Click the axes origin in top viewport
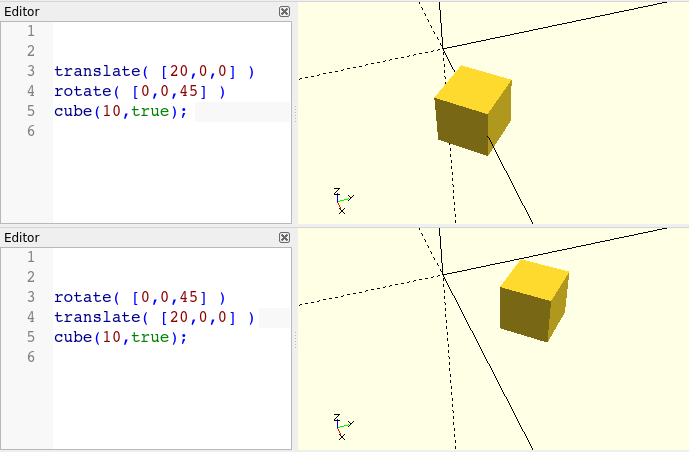This screenshot has width=689, height=452. click(442, 47)
